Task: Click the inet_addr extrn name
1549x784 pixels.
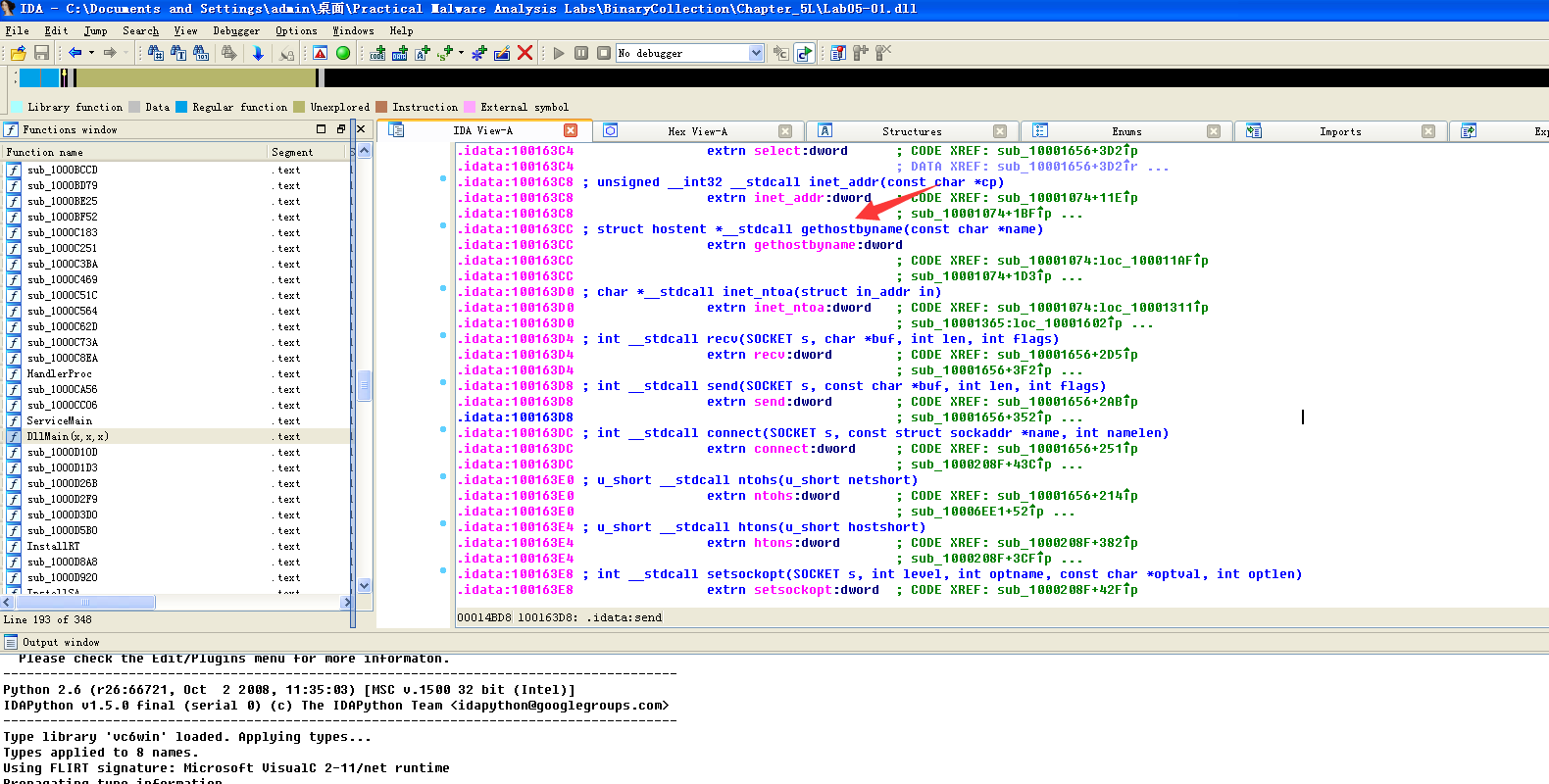Action: [x=789, y=198]
